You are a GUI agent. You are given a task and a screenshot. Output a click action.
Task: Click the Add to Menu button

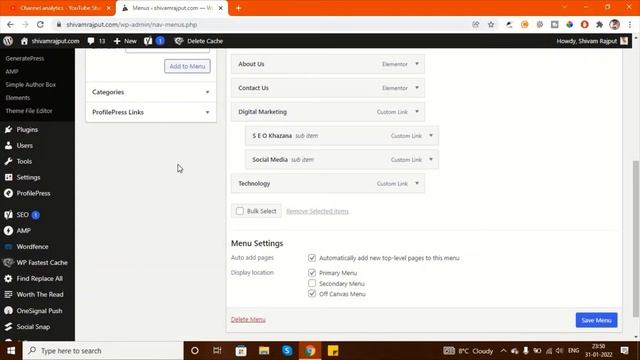pyautogui.click(x=187, y=66)
